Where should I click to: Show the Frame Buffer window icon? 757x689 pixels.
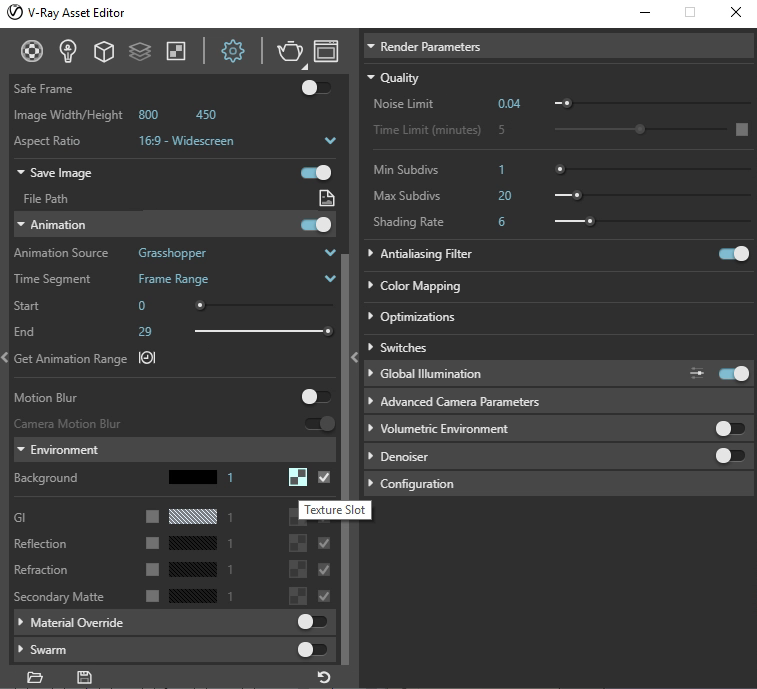pyautogui.click(x=326, y=51)
